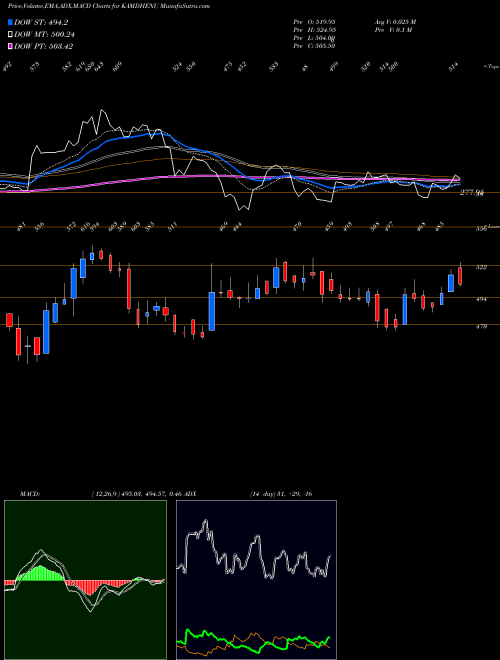This screenshot has width=500, height=660.
Task: Click the 494 price axis label
Action: pyautogui.click(x=481, y=299)
